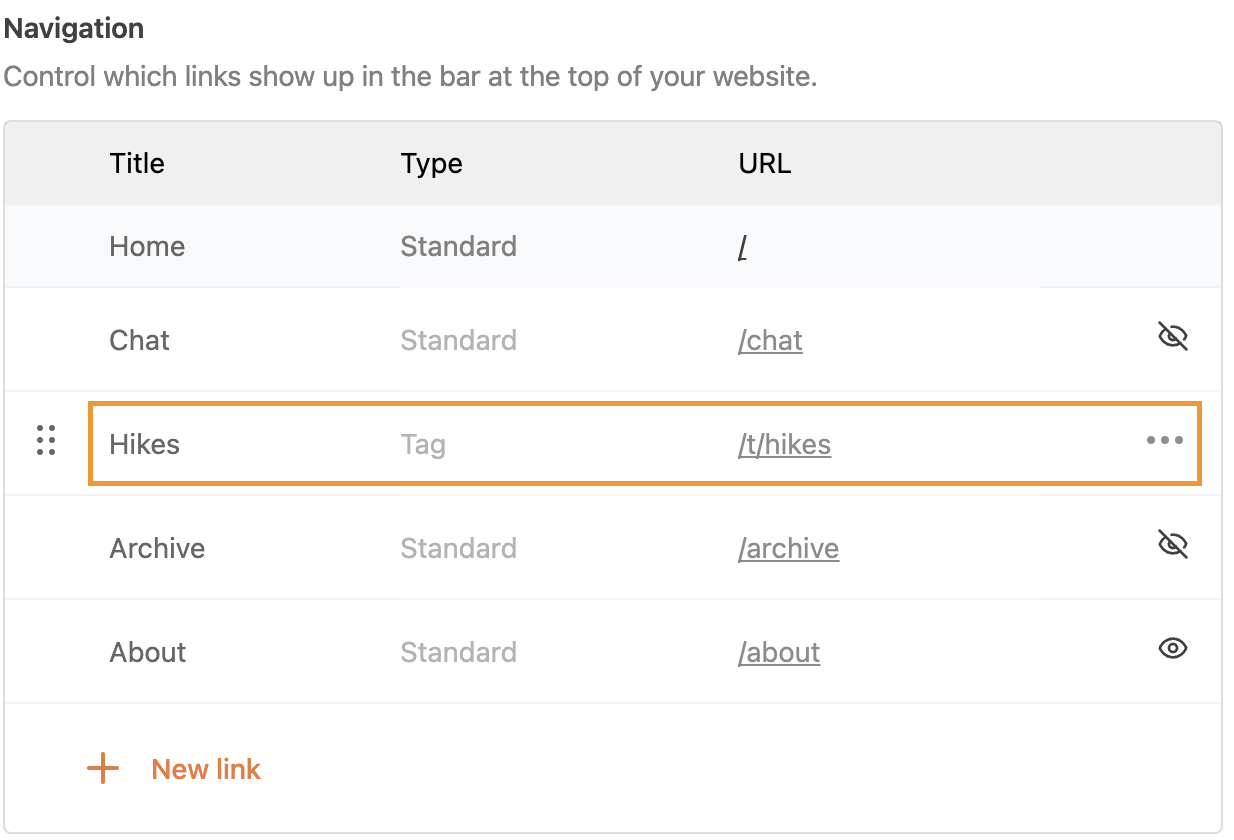Click the orange plus icon near New link
The width and height of the screenshot is (1234, 840).
102,768
